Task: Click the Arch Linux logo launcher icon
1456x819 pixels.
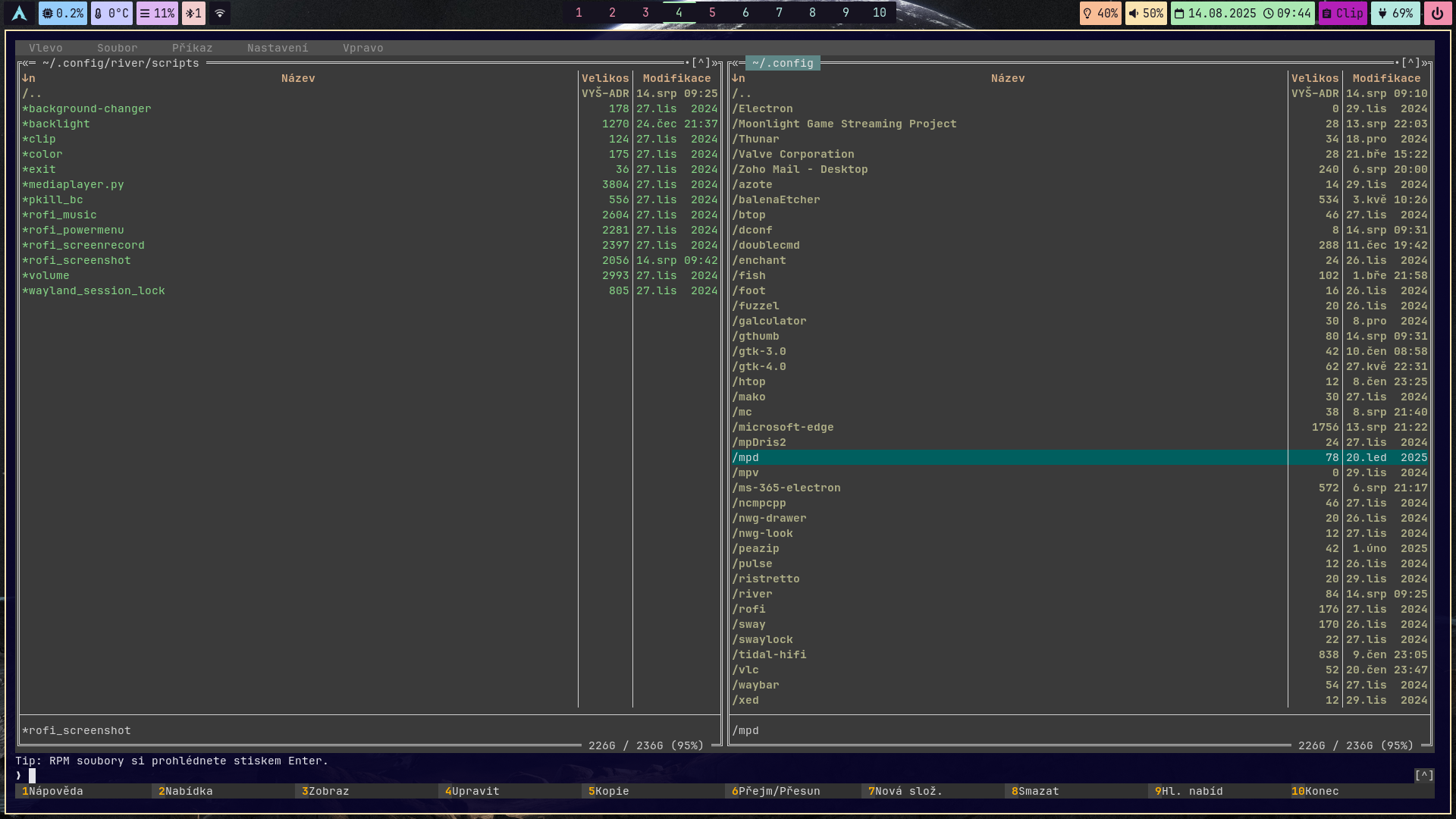Action: 20,13
